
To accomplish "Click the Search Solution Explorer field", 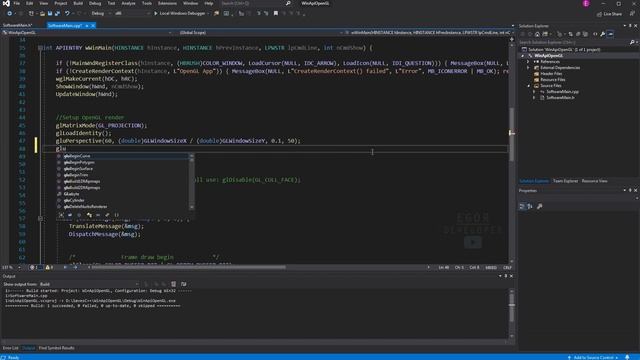I will [x=573, y=42].
